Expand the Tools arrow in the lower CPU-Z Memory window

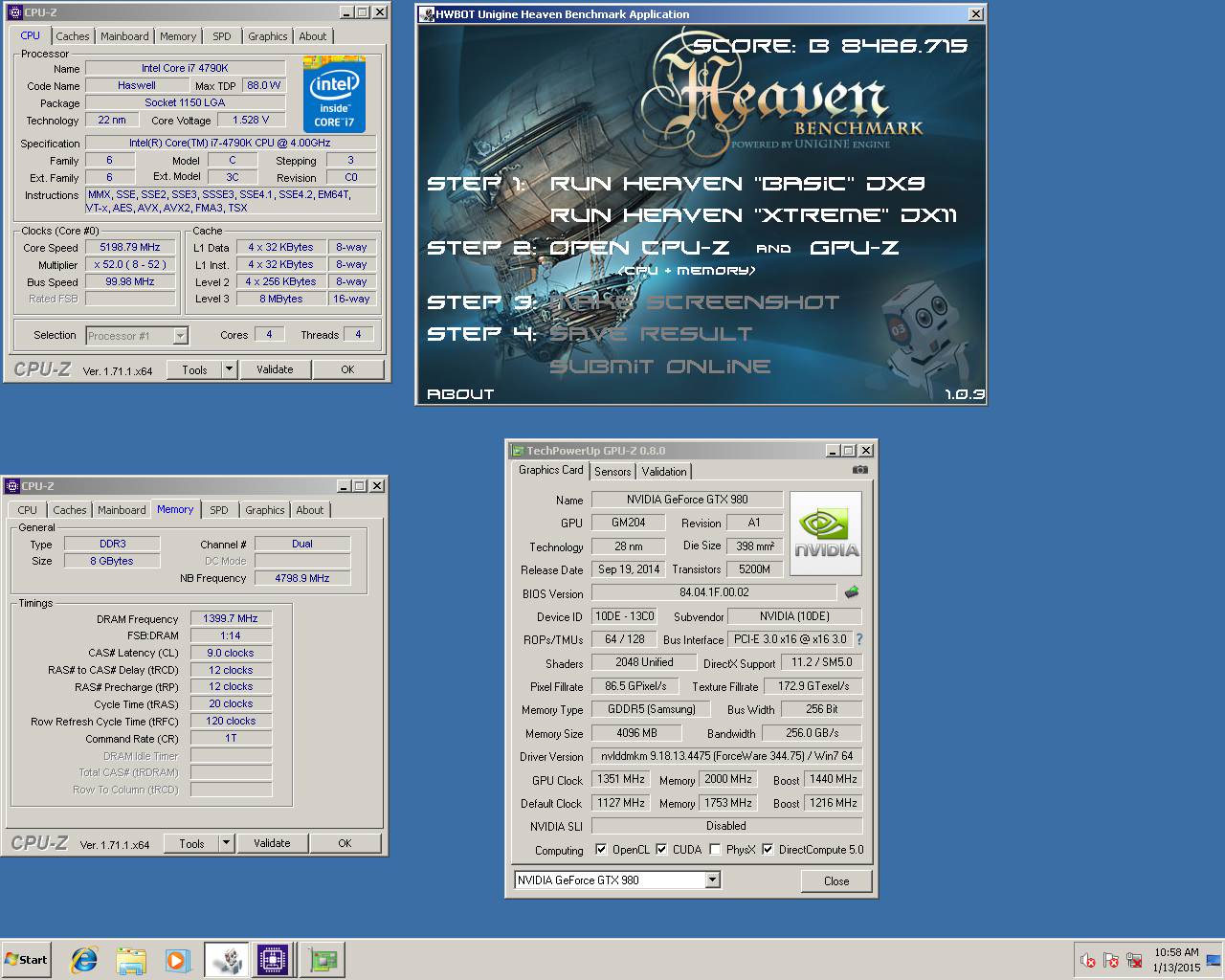pyautogui.click(x=226, y=843)
